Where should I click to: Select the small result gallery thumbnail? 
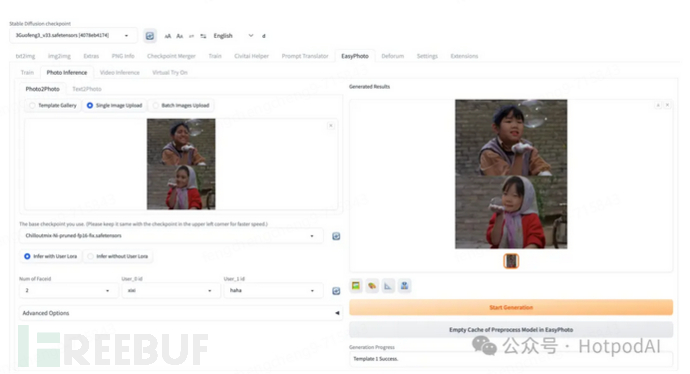pos(511,261)
